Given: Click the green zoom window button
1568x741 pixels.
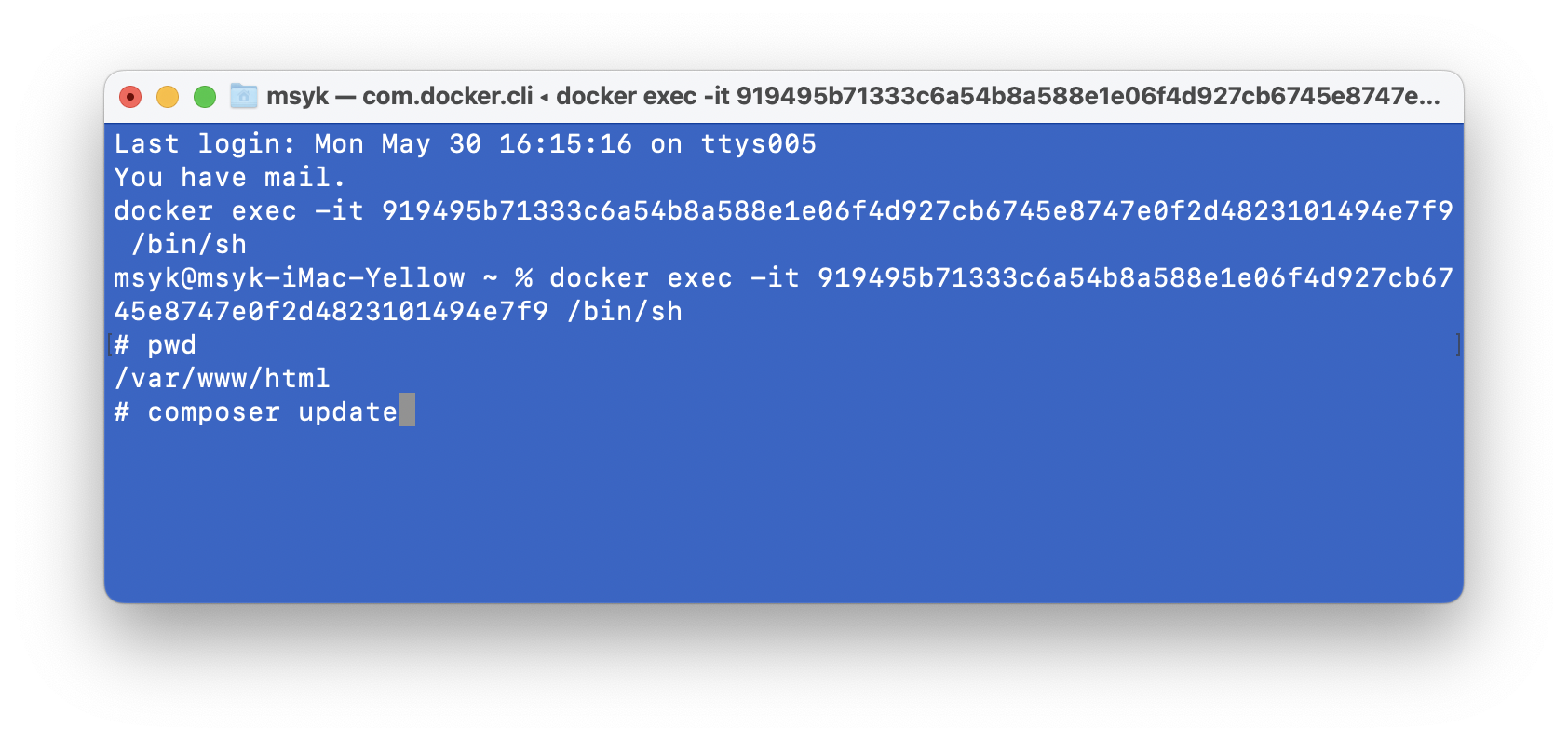Looking at the screenshot, I should coord(205,97).
